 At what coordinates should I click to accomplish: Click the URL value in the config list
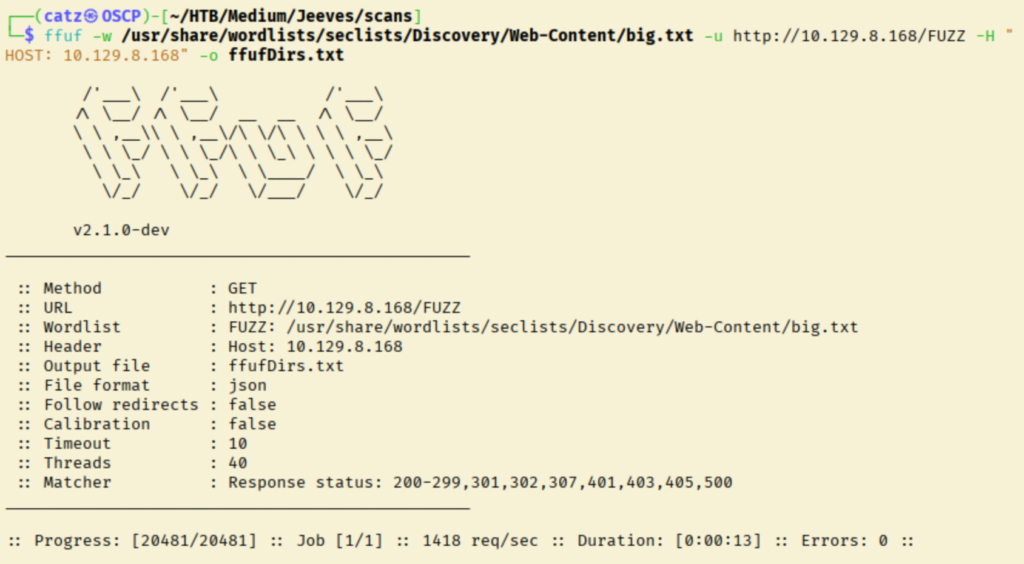point(344,308)
